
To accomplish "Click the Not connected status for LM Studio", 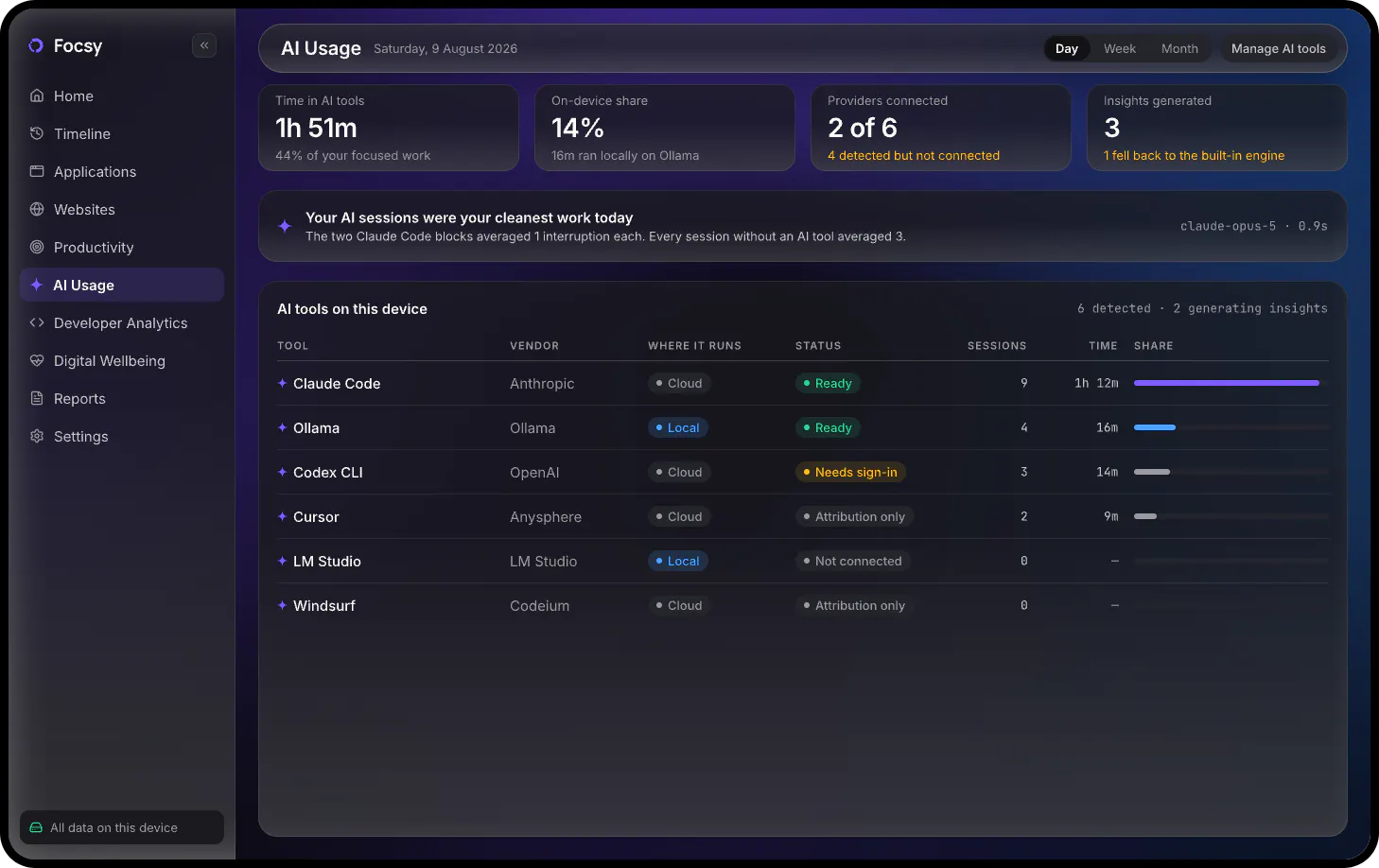I will pos(853,561).
